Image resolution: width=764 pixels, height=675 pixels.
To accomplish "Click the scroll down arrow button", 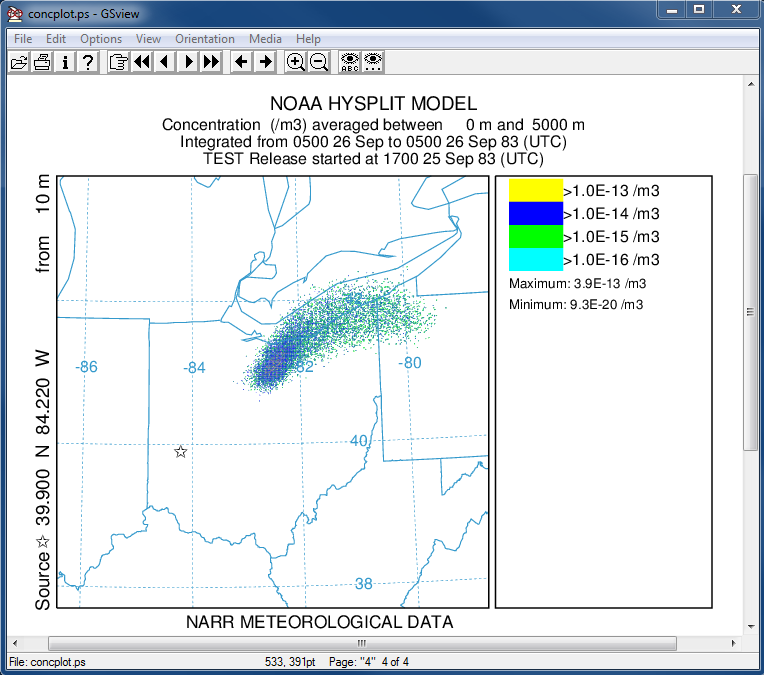I will [x=750, y=627].
